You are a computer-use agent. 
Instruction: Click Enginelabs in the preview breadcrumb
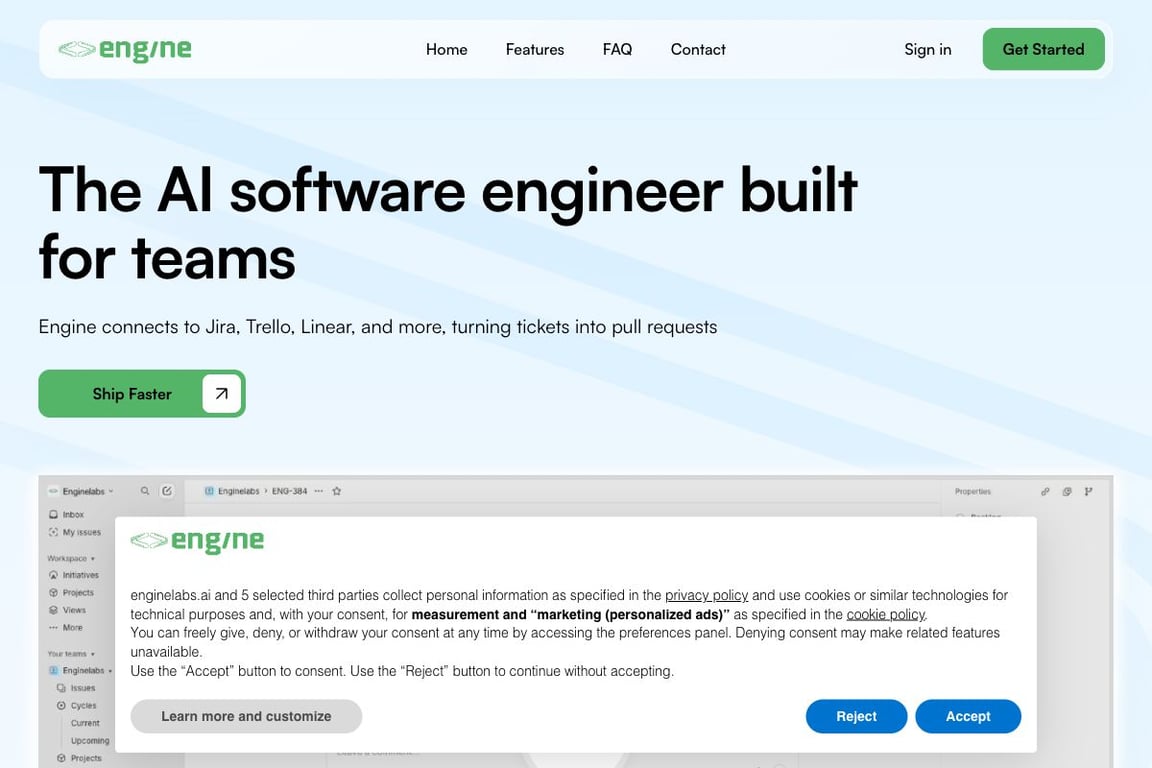pyautogui.click(x=232, y=491)
